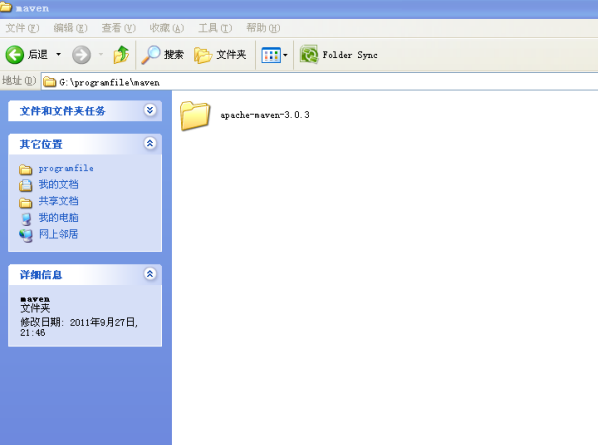Open the 文件(F) menu
This screenshot has height=445, width=598.
[22, 28]
